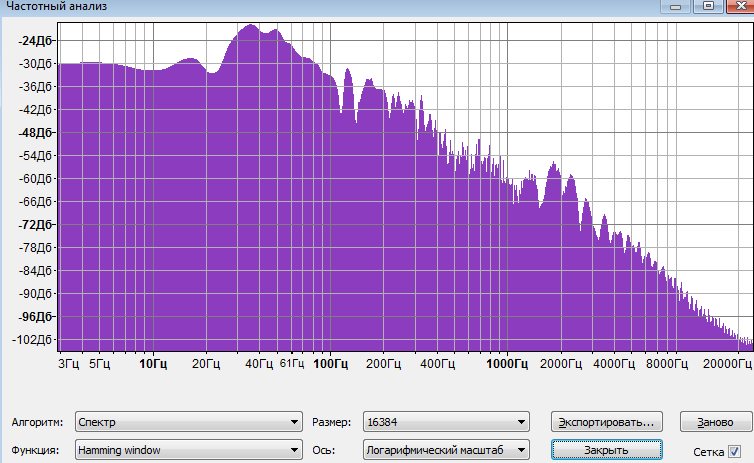Open the Размер dropdown showing 16384
Viewport: 754px width, 463px height.
coord(446,422)
